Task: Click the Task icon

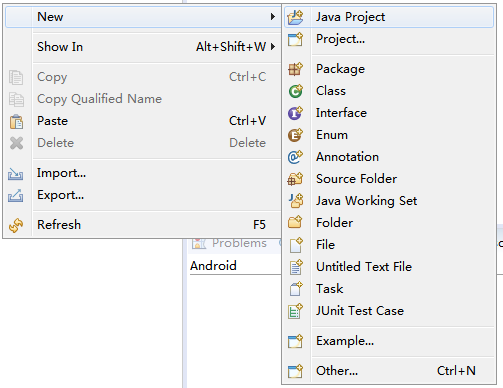Action: [295, 289]
